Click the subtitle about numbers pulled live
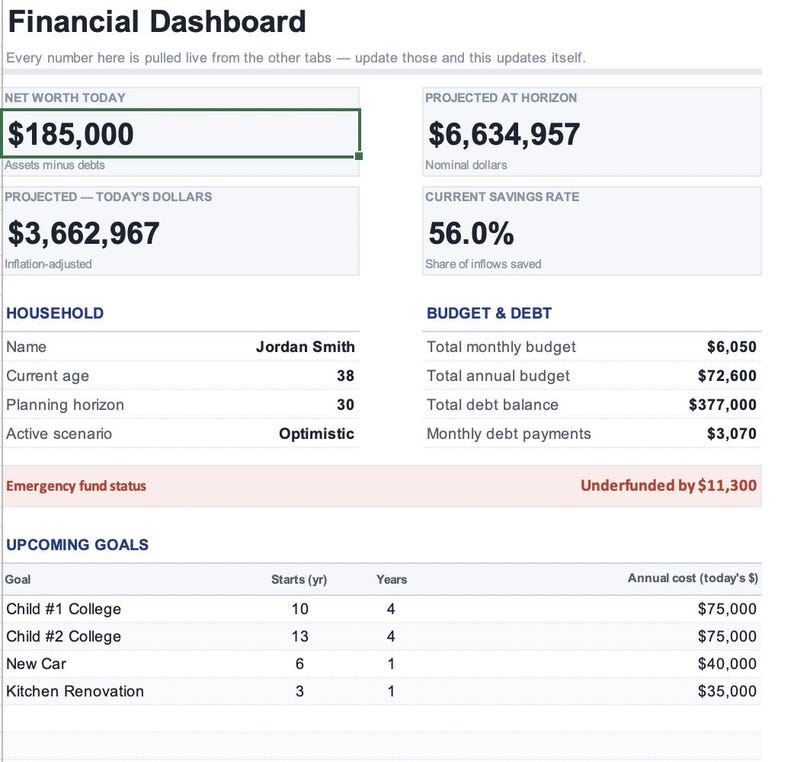Viewport: 794px width, 762px height. [x=296, y=58]
